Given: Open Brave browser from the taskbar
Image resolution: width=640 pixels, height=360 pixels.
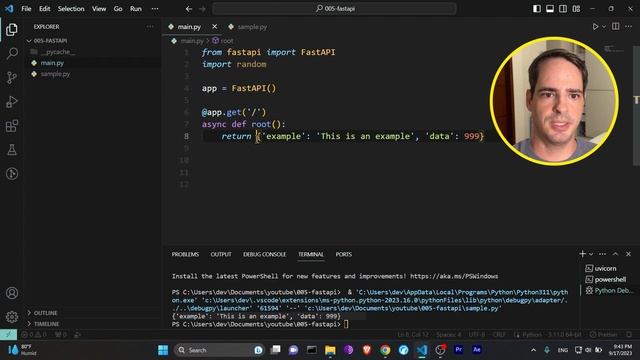Looking at the screenshot, I should [x=367, y=350].
